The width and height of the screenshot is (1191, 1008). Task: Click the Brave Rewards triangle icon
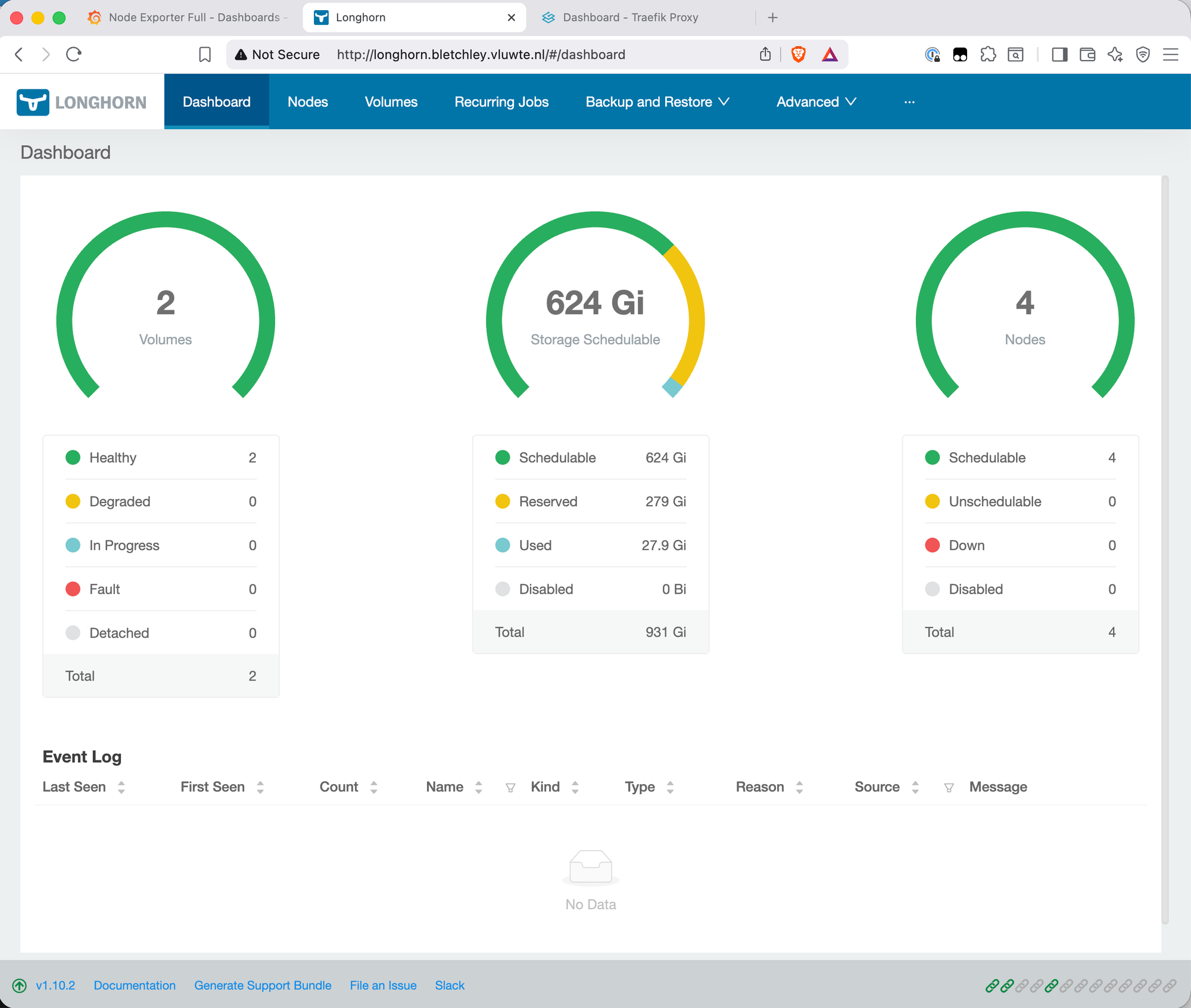tap(830, 54)
